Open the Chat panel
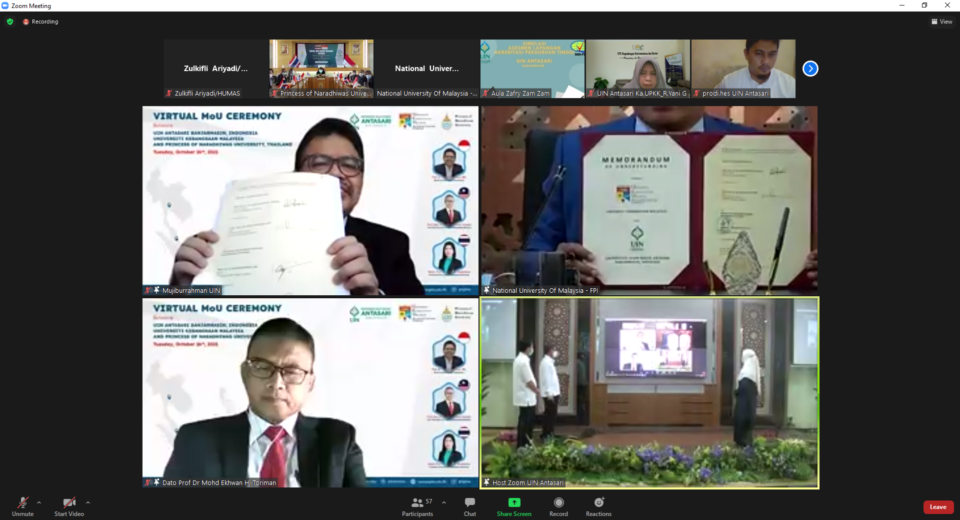 point(470,506)
